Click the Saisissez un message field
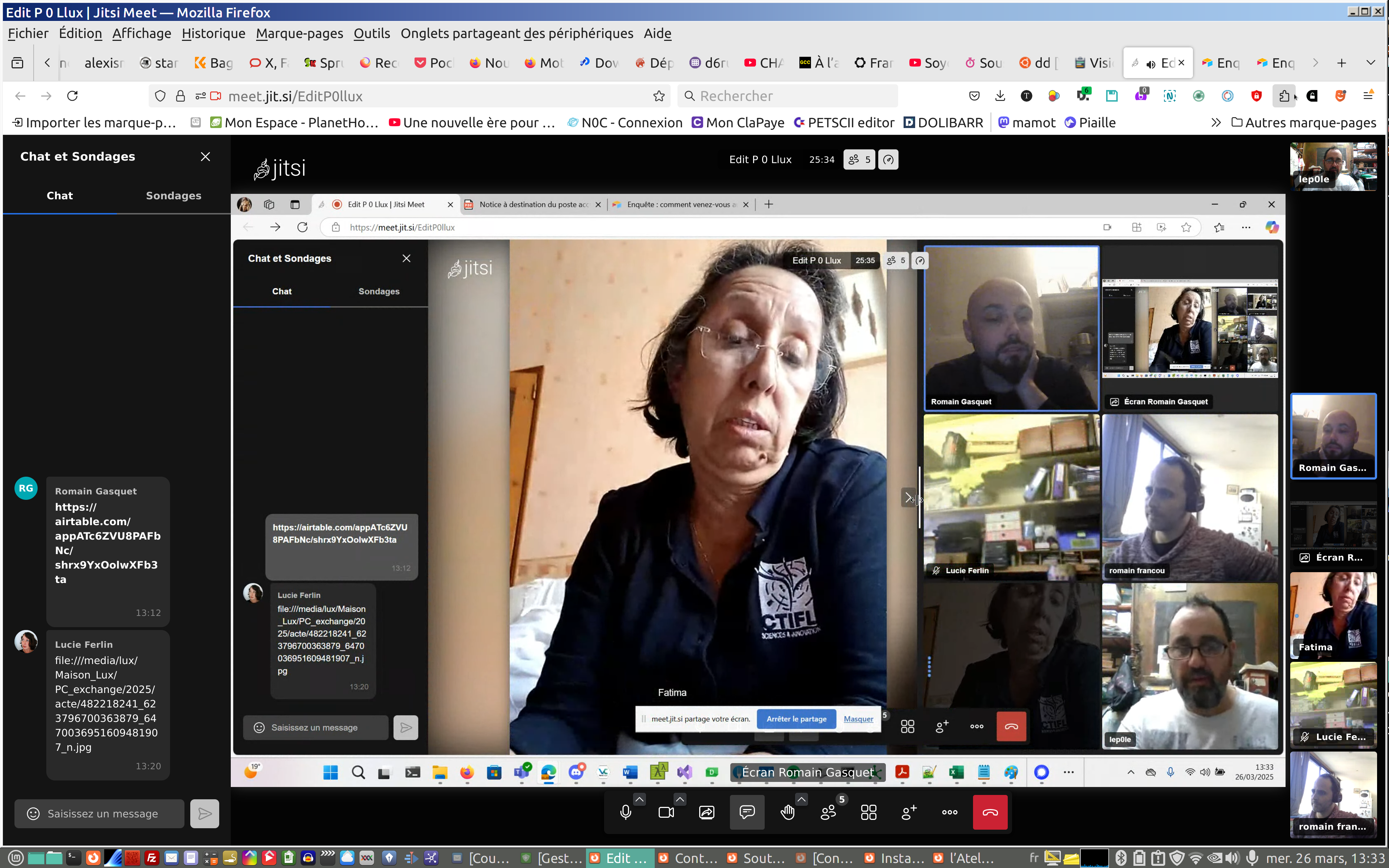Viewport: 1389px width, 868px height. [102, 813]
